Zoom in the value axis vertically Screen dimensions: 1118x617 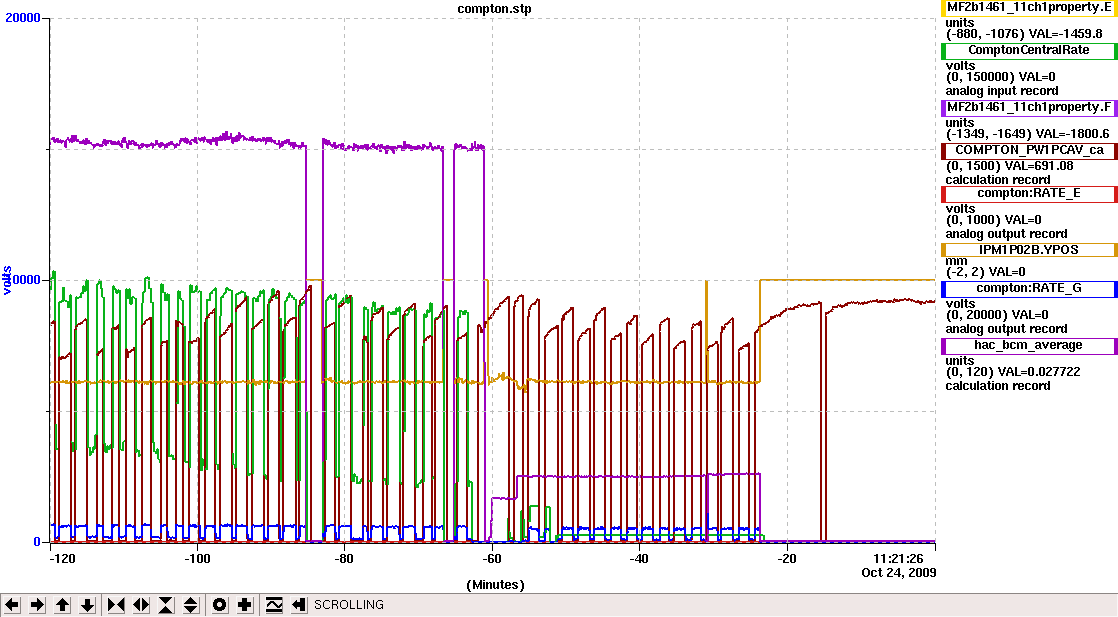click(x=166, y=605)
